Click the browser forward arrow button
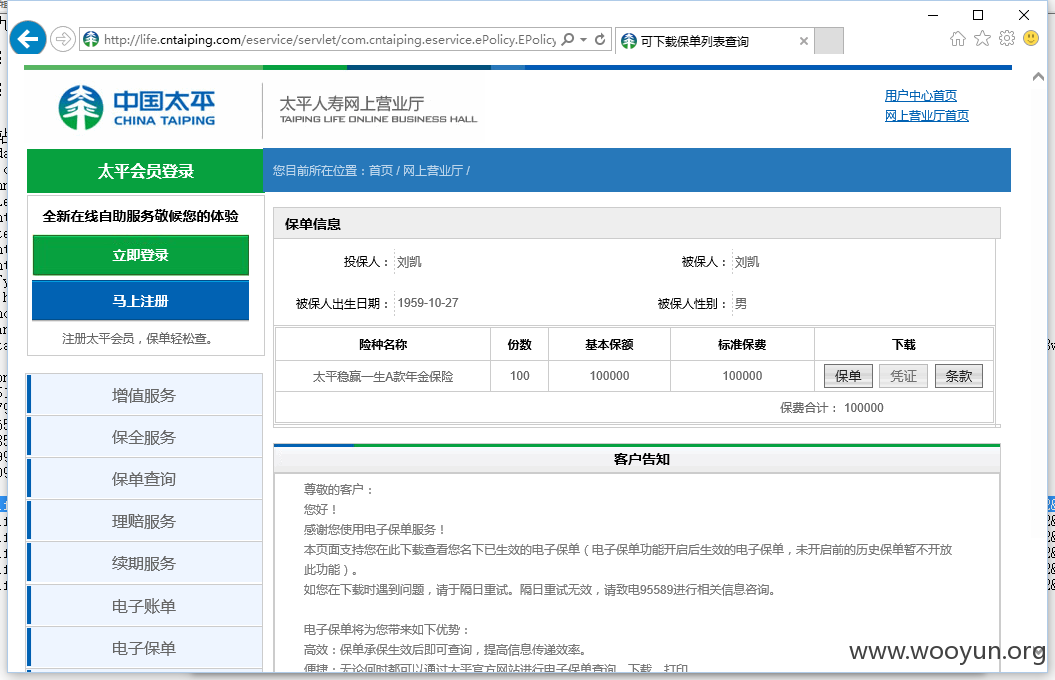Image resolution: width=1055 pixels, height=680 pixels. [x=63, y=40]
